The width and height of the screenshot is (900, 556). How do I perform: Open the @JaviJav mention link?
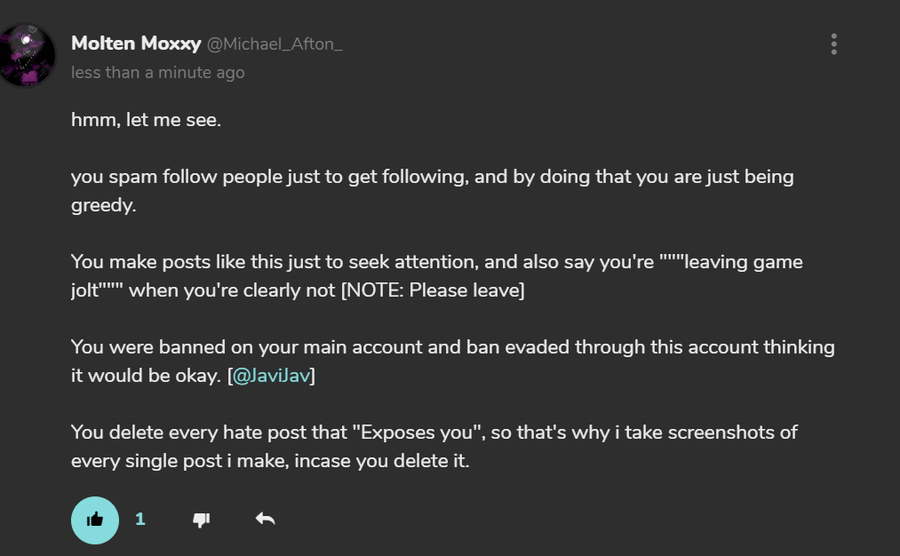[274, 376]
